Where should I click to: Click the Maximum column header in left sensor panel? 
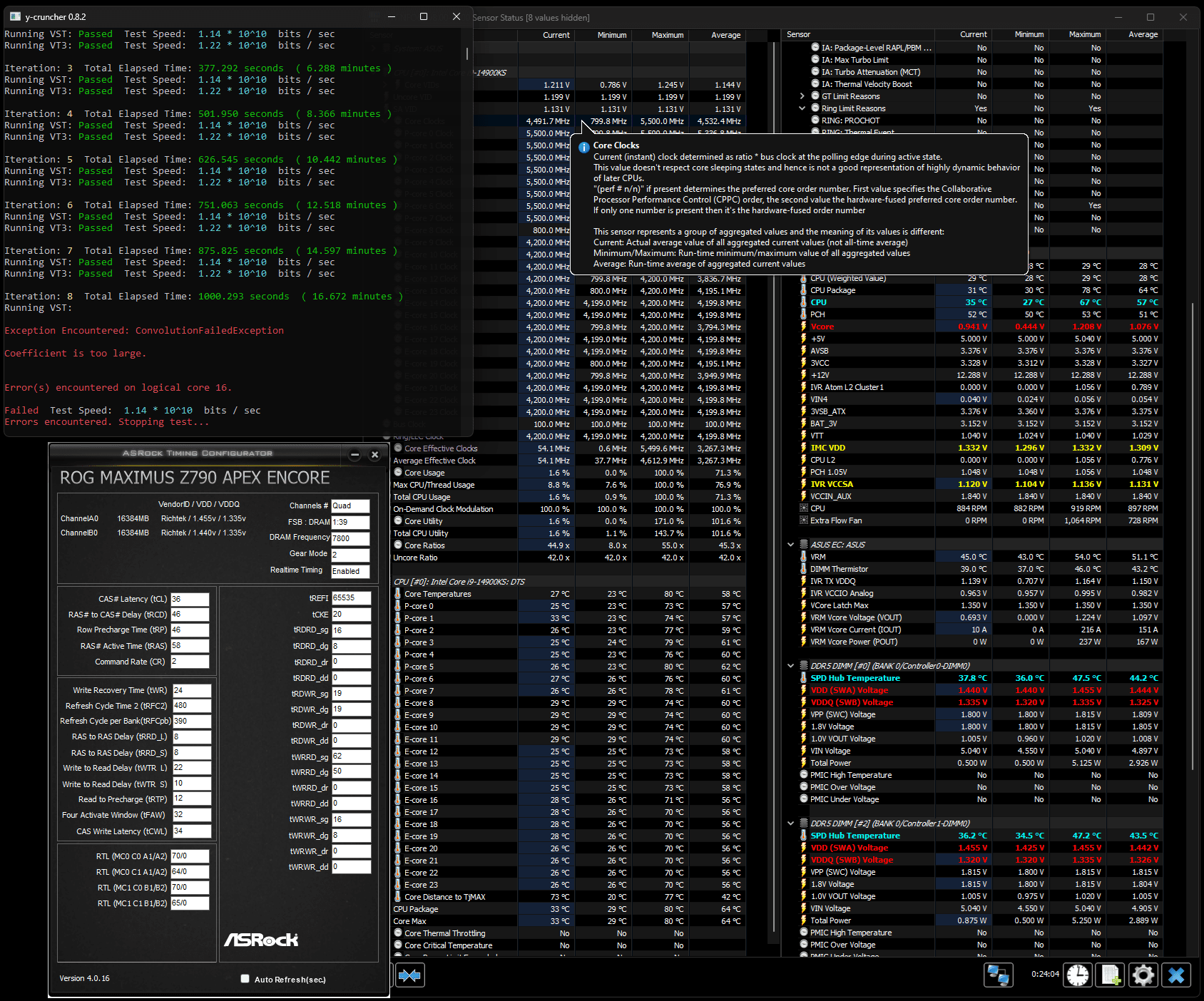[660, 35]
